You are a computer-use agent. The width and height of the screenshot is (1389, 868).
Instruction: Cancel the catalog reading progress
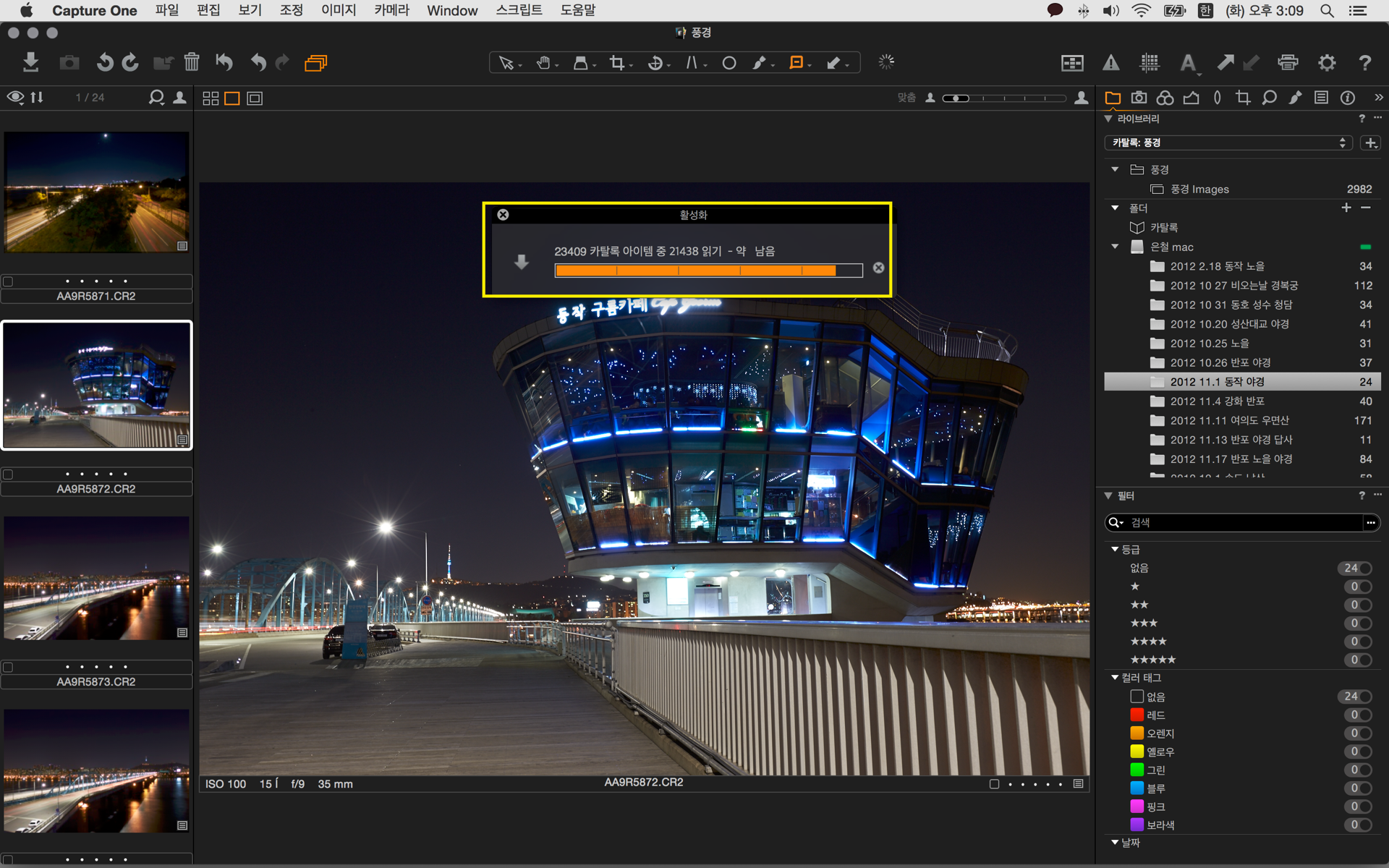pos(878,268)
